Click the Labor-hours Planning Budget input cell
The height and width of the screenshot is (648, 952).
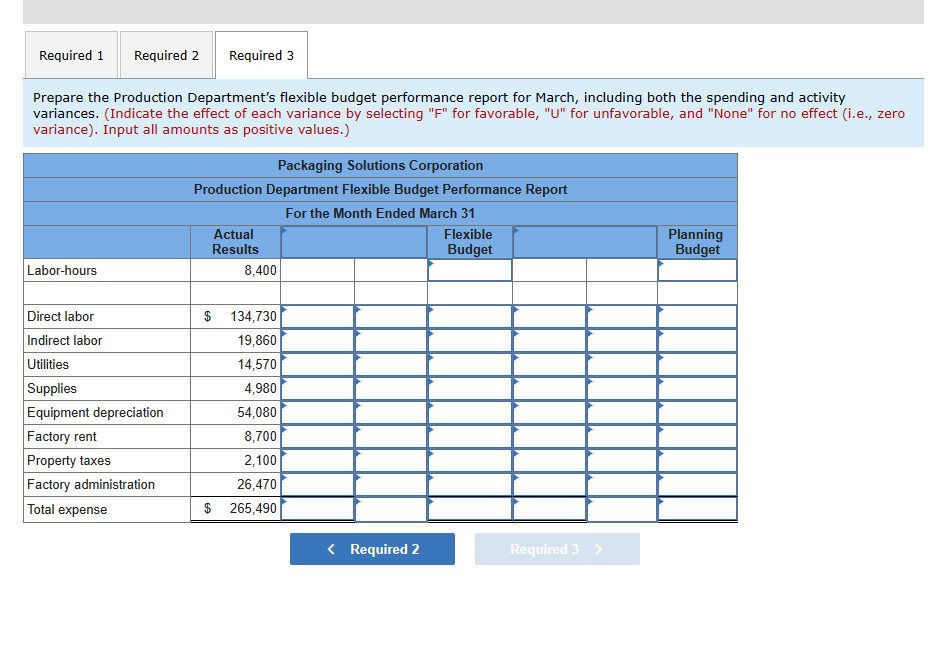pyautogui.click(x=697, y=270)
